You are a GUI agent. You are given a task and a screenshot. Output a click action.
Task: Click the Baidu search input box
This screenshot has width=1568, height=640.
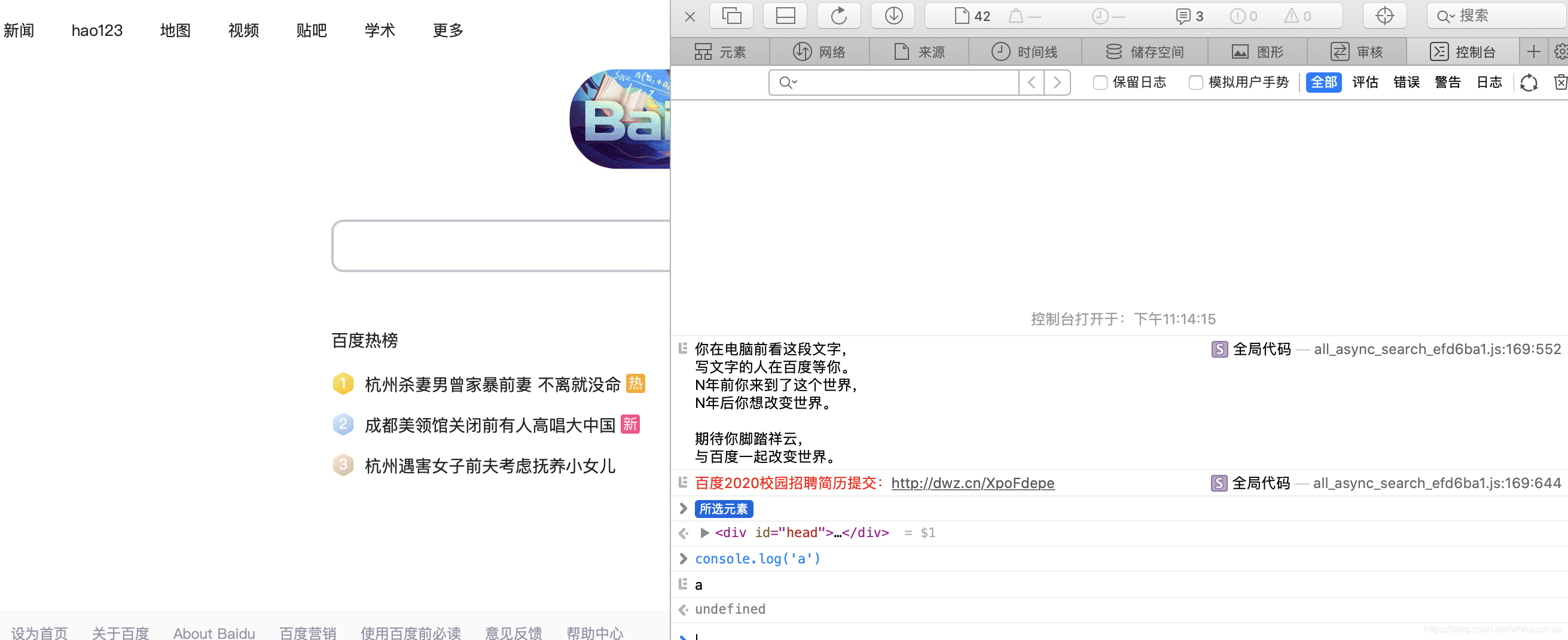pyautogui.click(x=501, y=246)
